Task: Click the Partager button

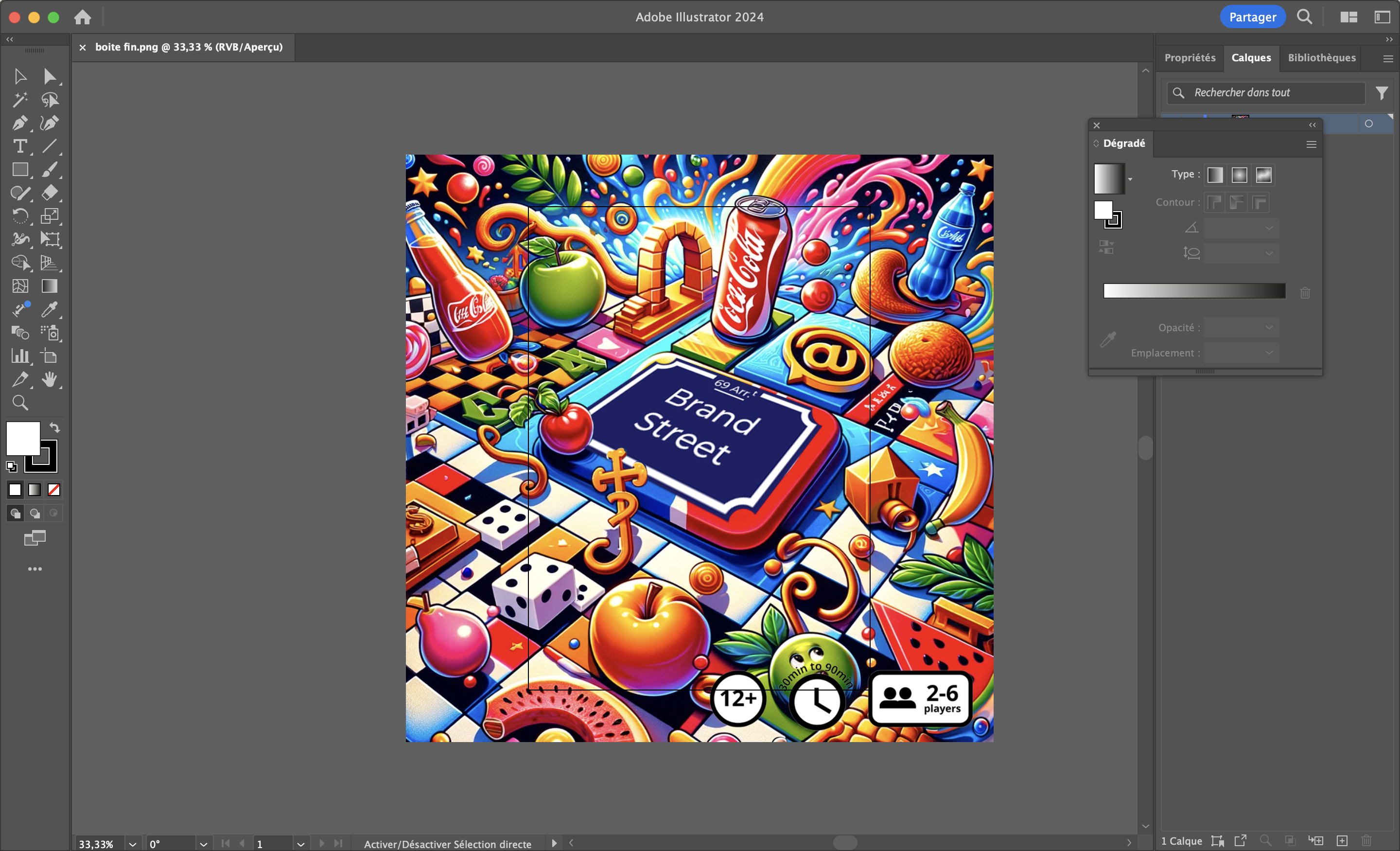Action: click(x=1252, y=17)
